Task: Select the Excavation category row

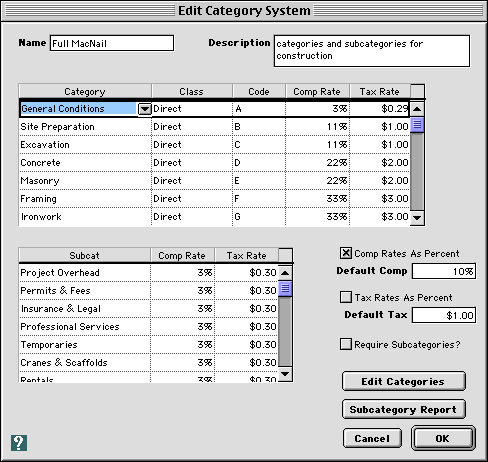Action: (x=85, y=145)
